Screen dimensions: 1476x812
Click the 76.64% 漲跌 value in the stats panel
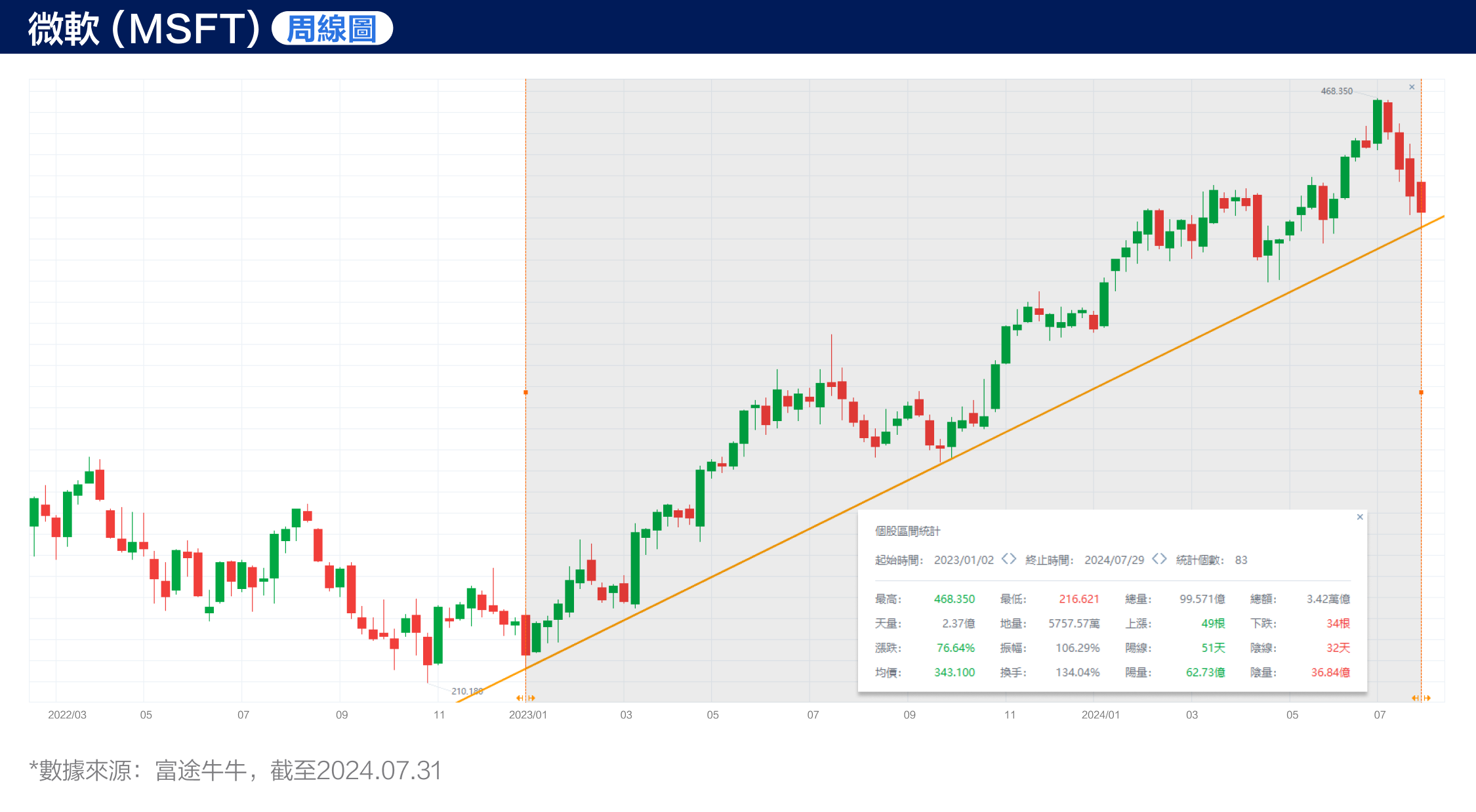click(x=954, y=648)
